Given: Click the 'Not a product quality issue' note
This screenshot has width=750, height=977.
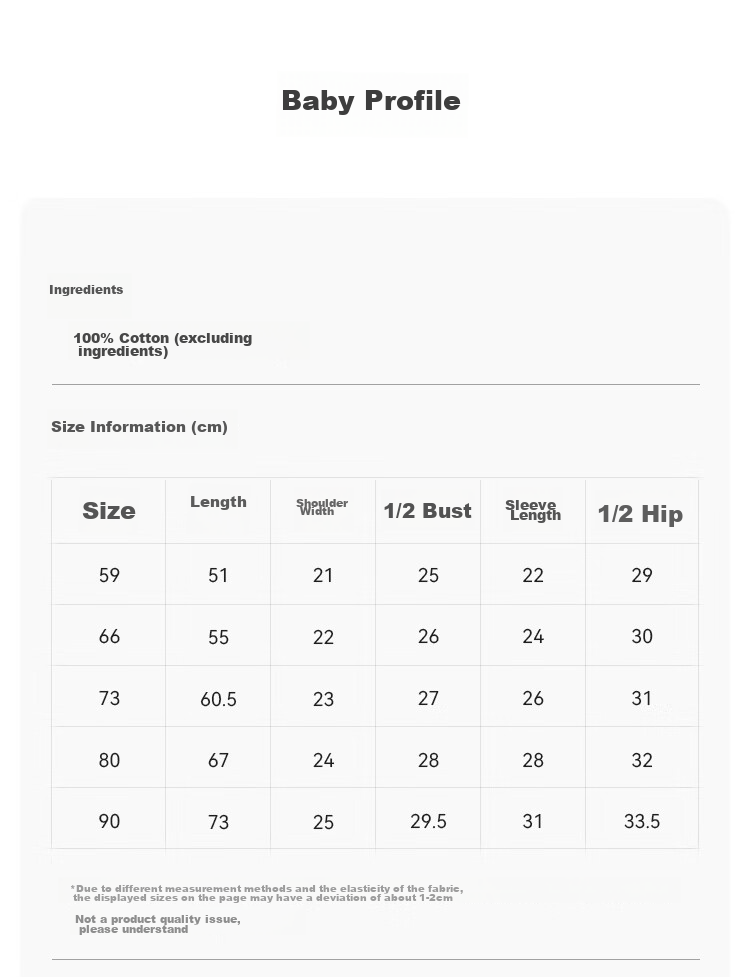Looking at the screenshot, I should point(158,924).
